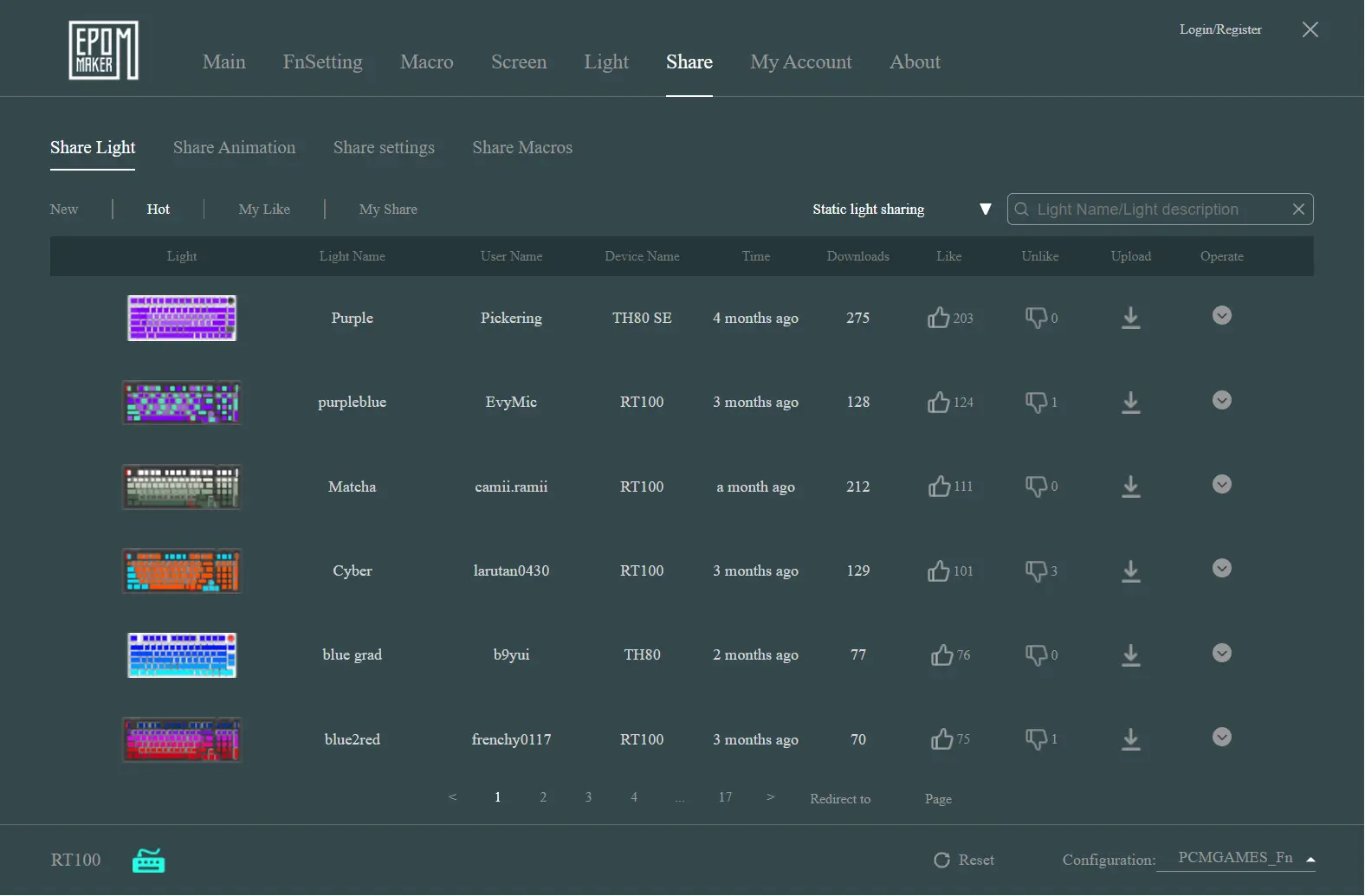Image resolution: width=1365 pixels, height=896 pixels.
Task: Go to the next page arrow
Action: (x=770, y=797)
